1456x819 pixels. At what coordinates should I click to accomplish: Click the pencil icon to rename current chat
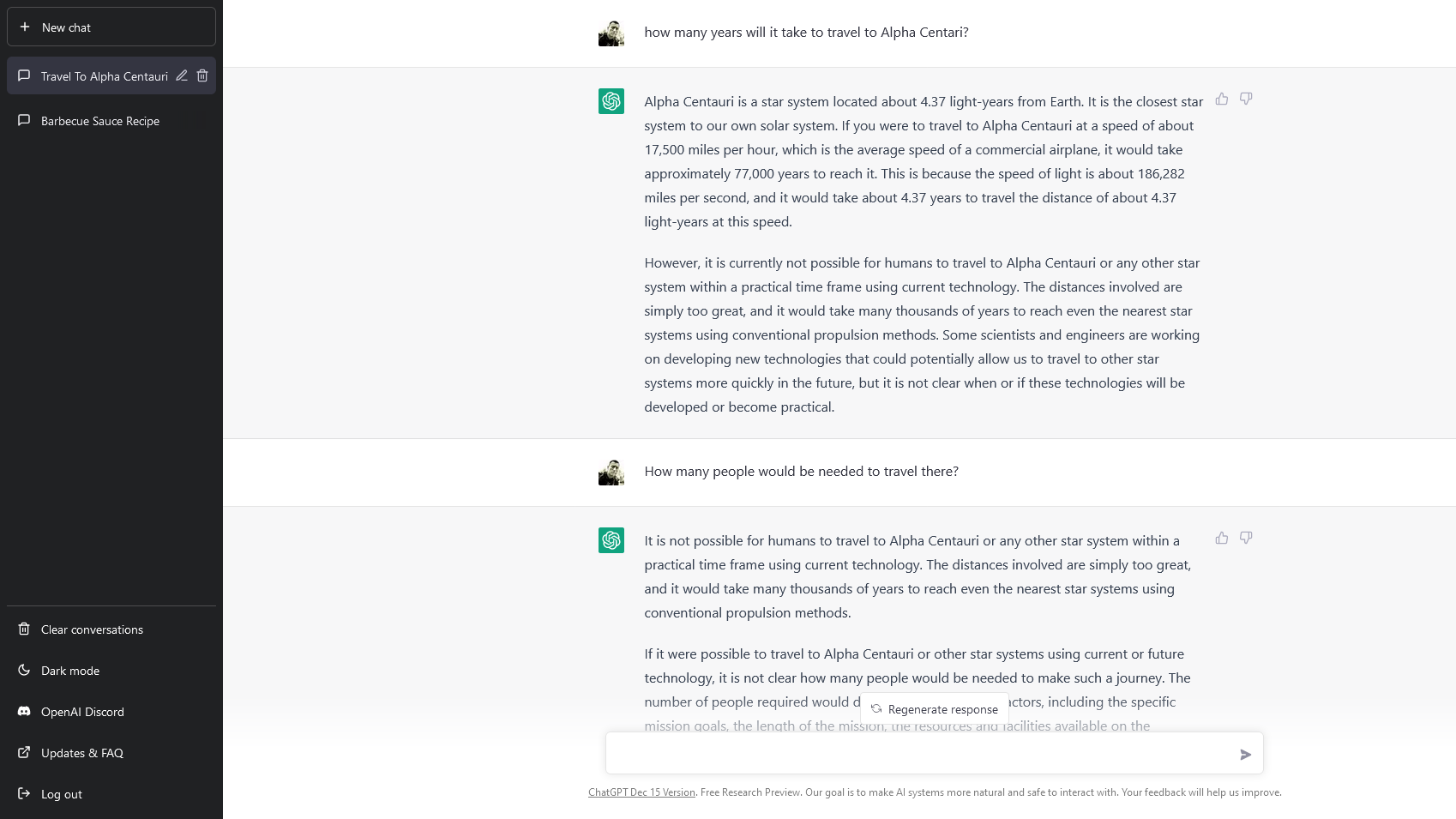click(181, 75)
